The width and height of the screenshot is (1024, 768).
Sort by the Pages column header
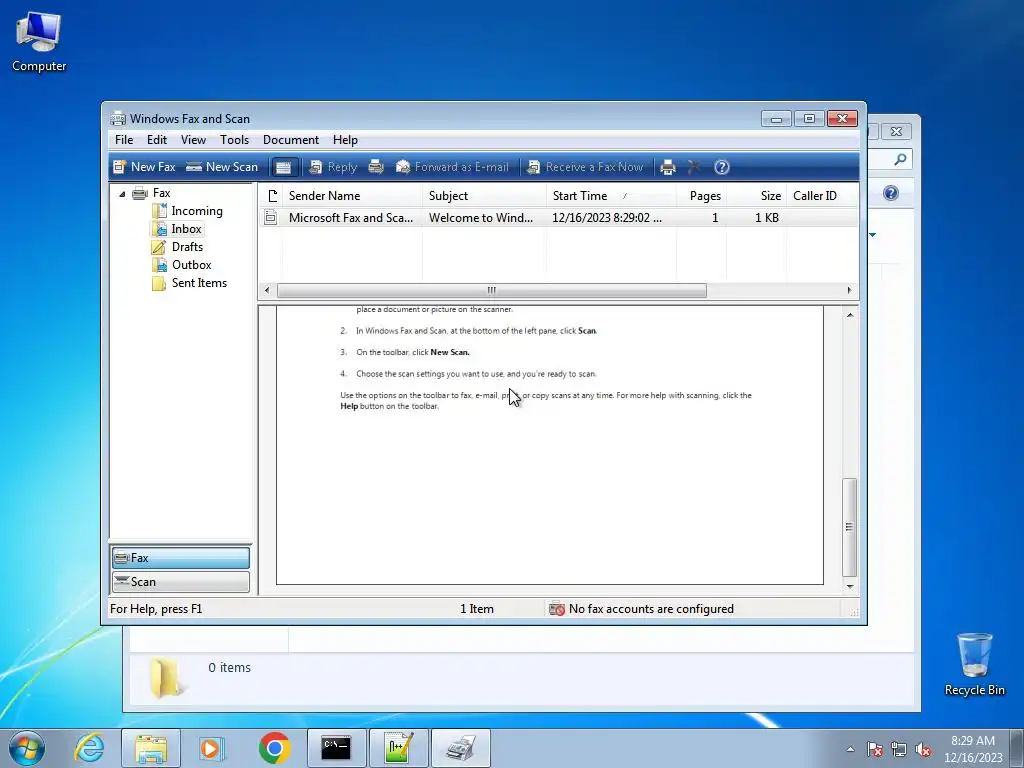point(701,196)
